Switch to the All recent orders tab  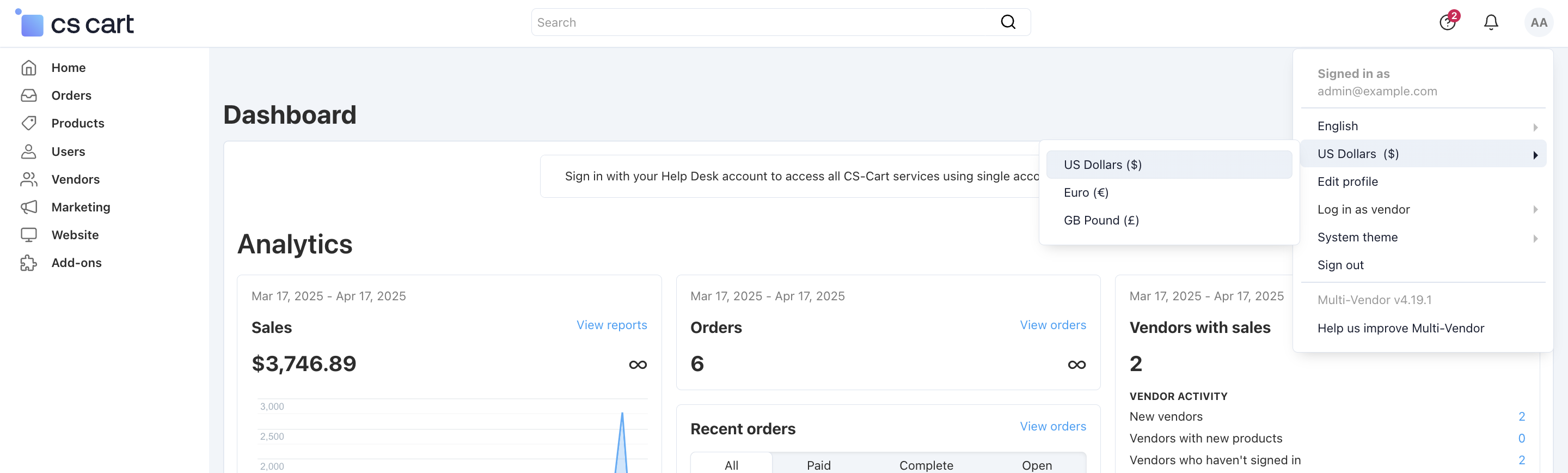[x=731, y=465]
